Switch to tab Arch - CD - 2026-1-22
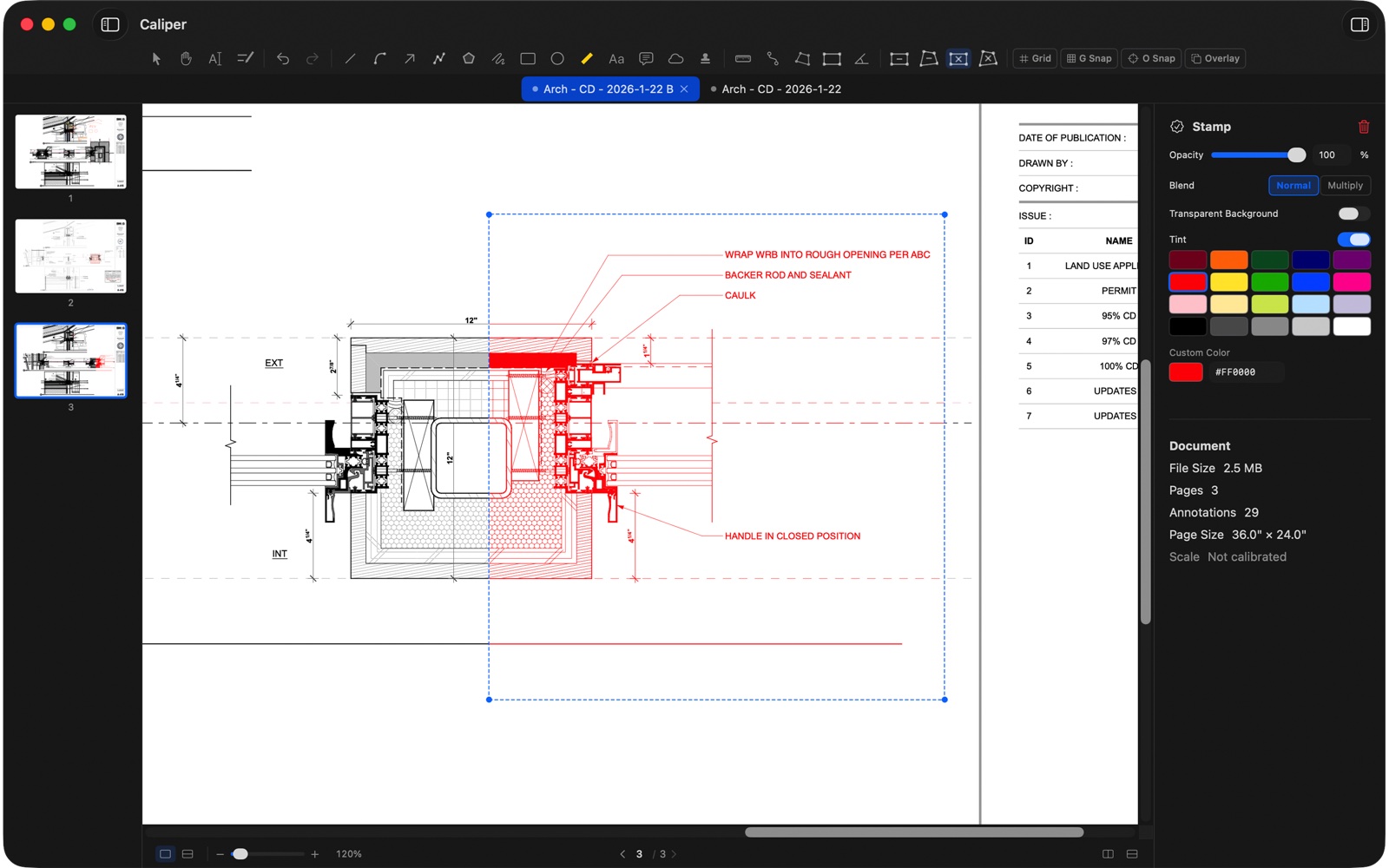 (x=781, y=89)
